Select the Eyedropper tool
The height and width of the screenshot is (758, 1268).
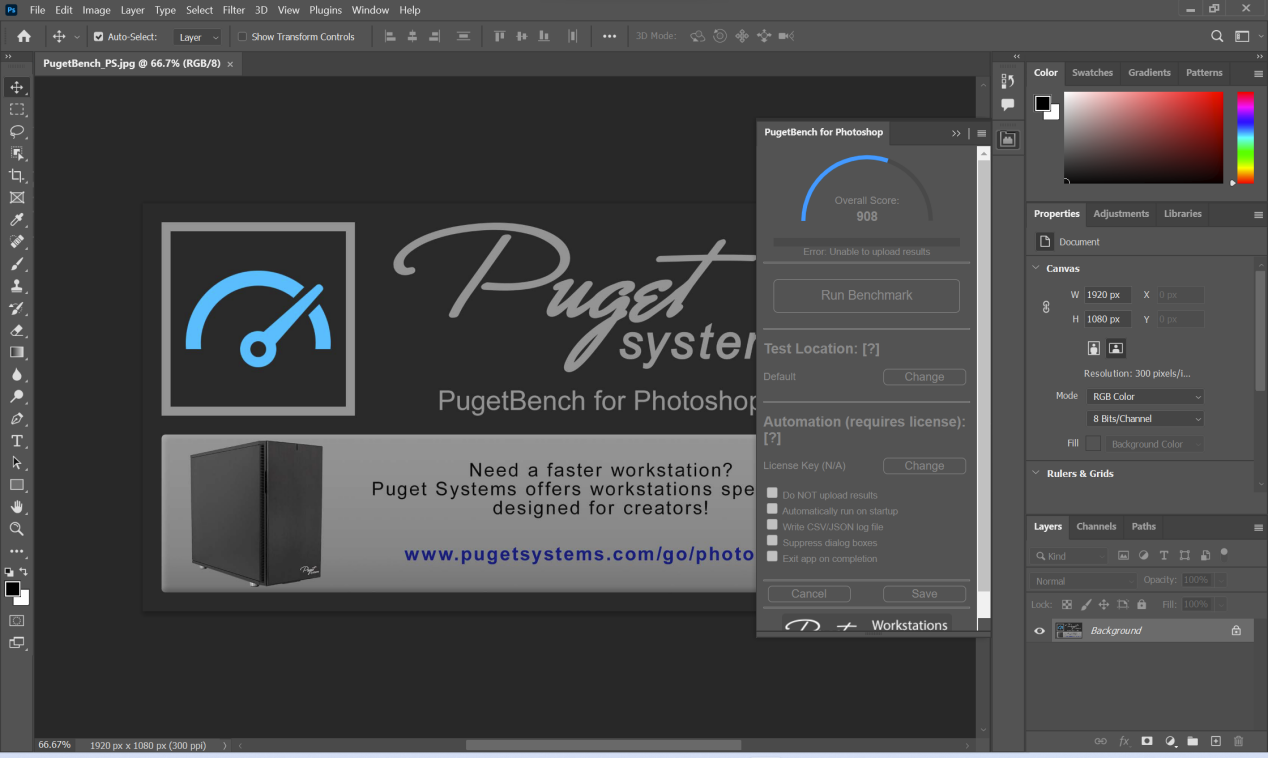17,220
